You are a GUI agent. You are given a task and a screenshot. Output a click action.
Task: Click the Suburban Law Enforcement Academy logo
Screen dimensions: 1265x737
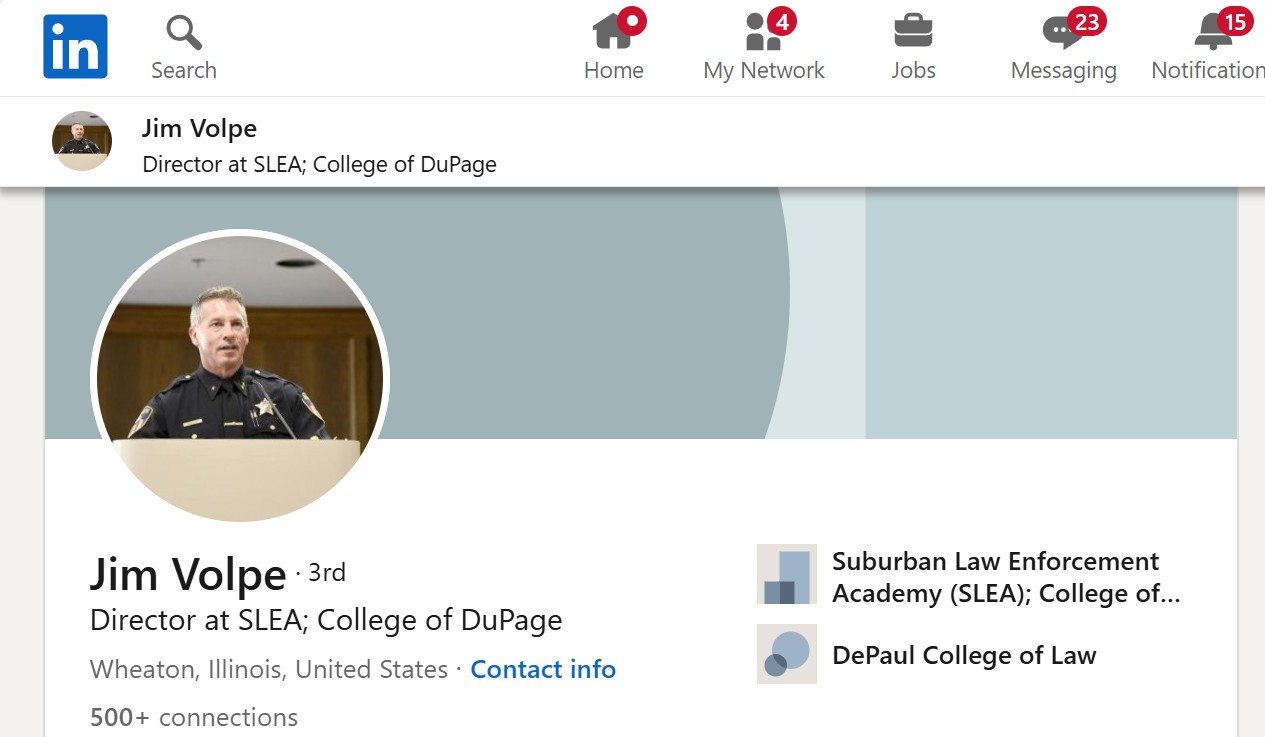tap(787, 574)
